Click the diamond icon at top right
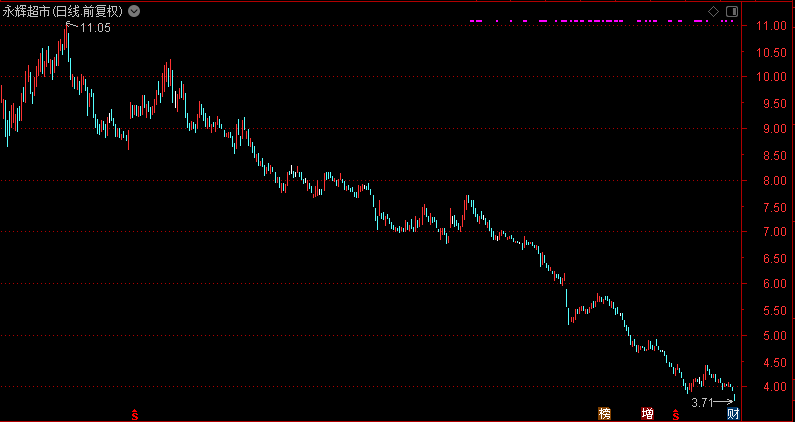 coord(713,11)
